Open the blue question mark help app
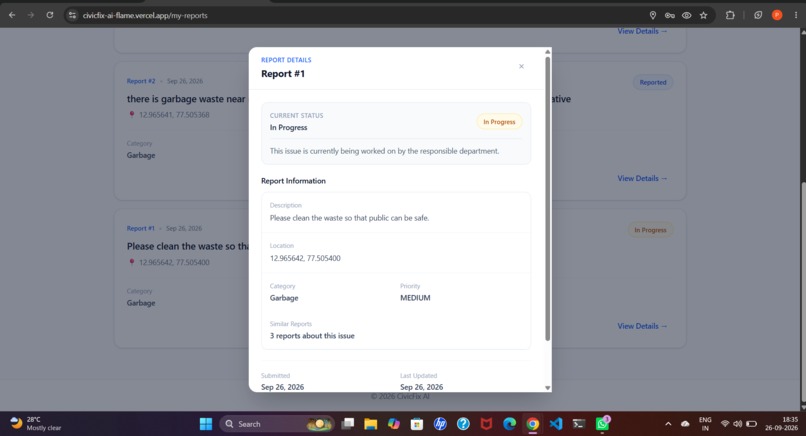806x436 pixels. click(463, 424)
